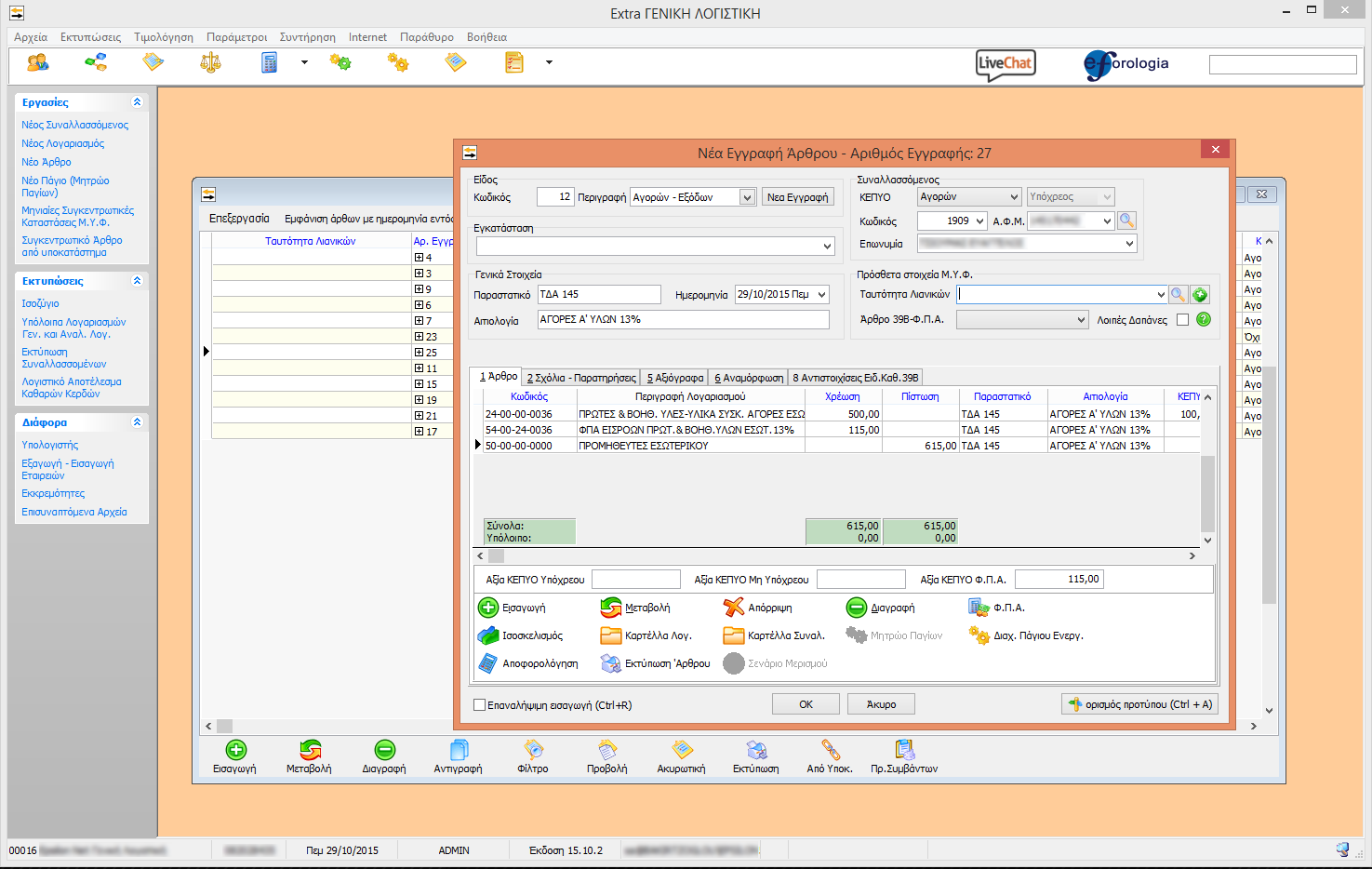Click the green Εισαγωγή icon in the dialog
Viewport: 1372px width, 869px height.
tap(488, 608)
